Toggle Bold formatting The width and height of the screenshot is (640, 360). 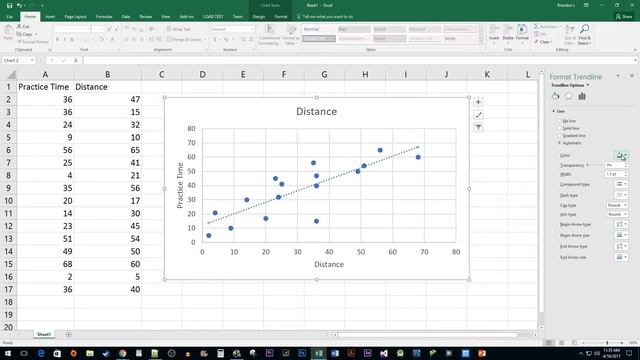click(x=58, y=40)
